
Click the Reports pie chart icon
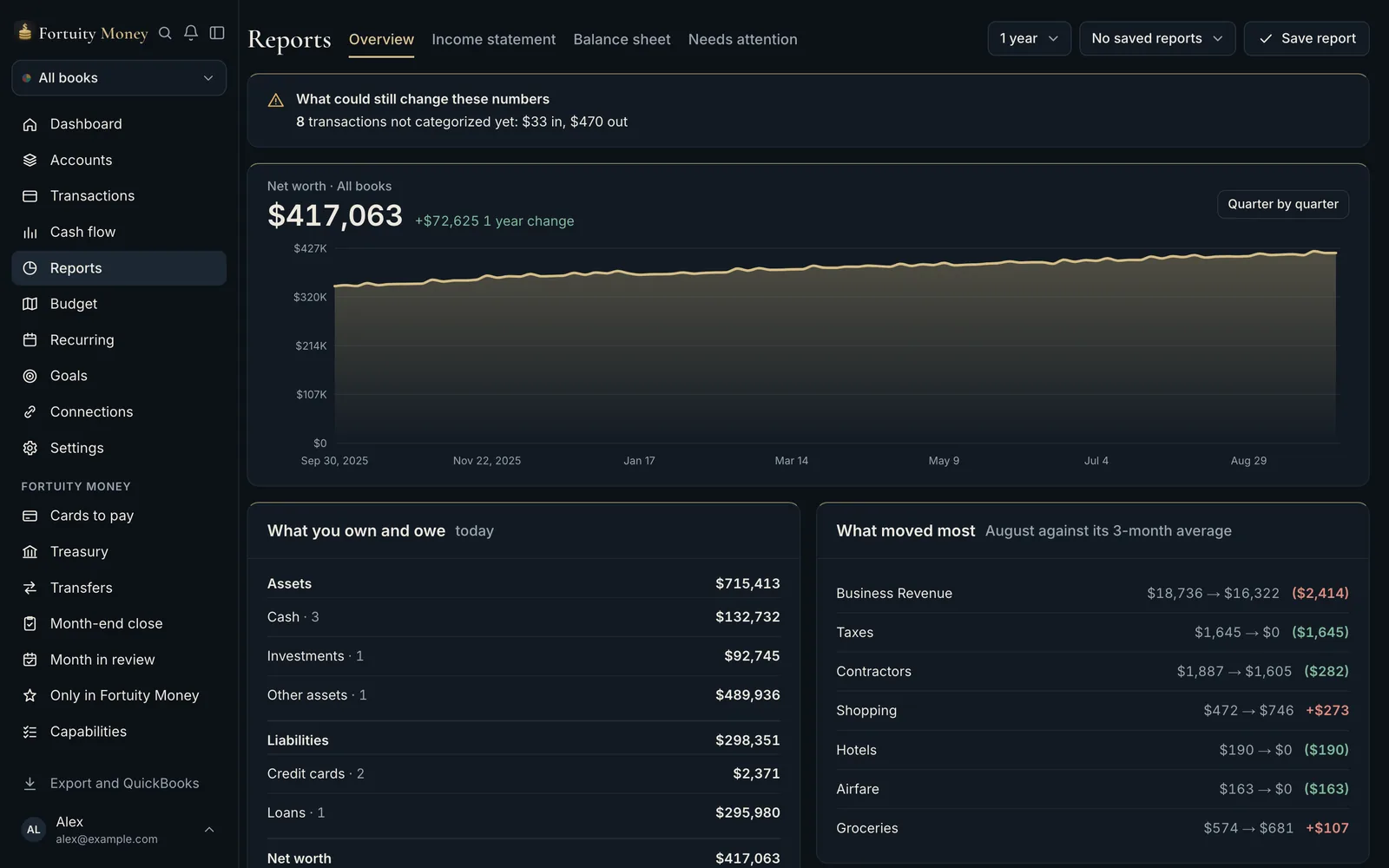[30, 268]
